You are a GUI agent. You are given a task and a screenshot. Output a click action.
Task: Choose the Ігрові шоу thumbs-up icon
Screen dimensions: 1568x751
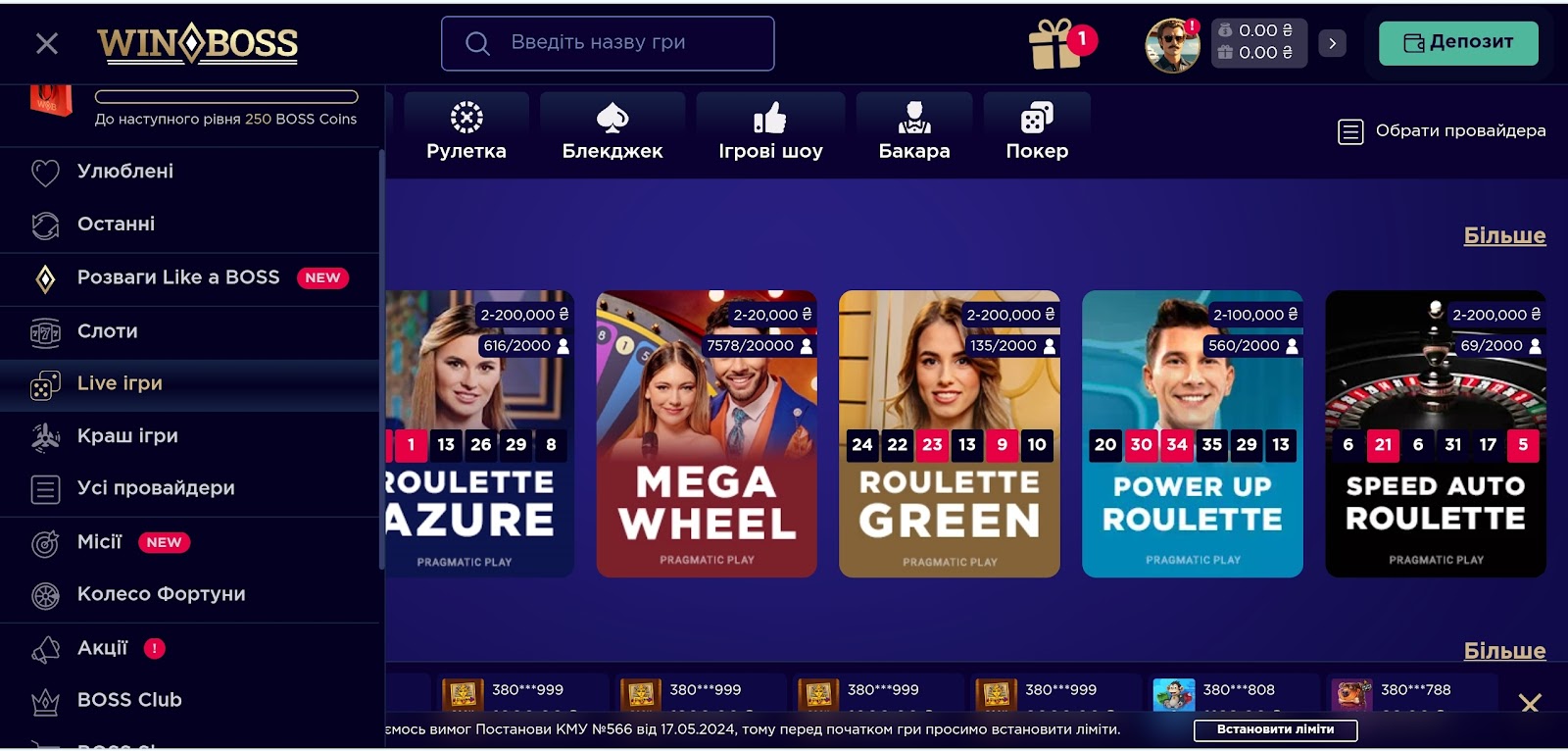pyautogui.click(x=770, y=118)
